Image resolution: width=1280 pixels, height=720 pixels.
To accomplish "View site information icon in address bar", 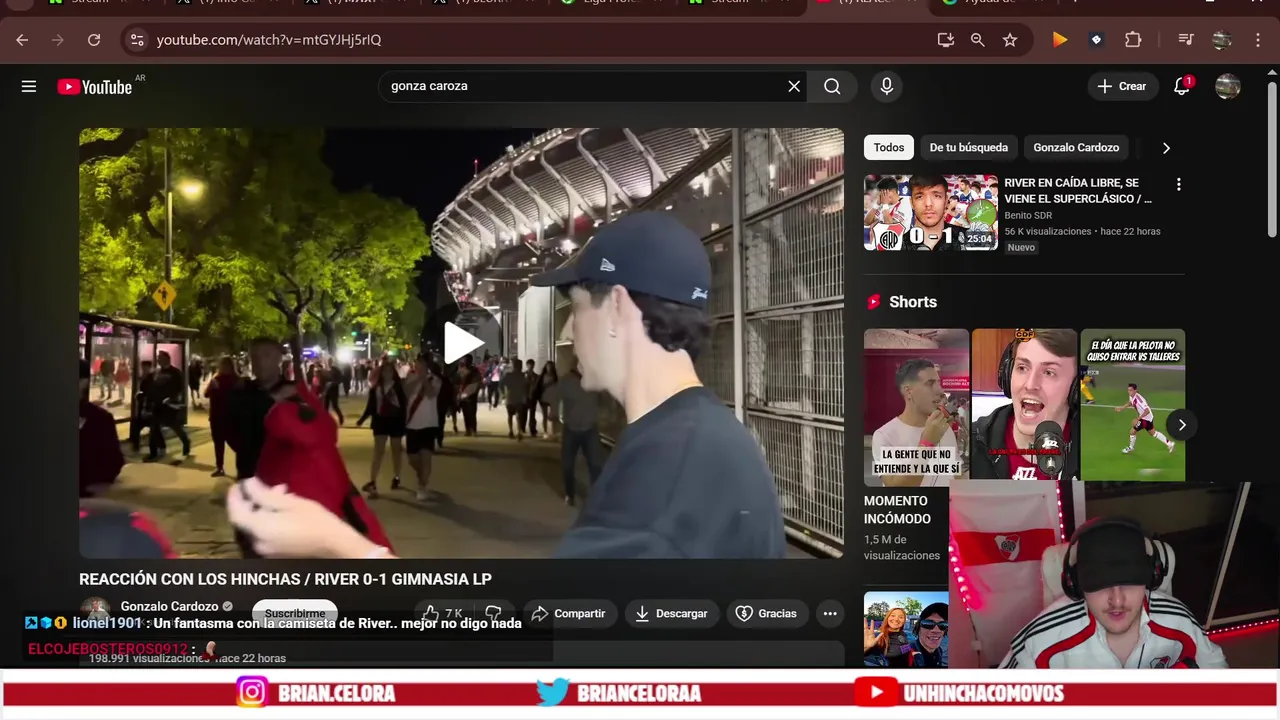I will click(x=137, y=40).
